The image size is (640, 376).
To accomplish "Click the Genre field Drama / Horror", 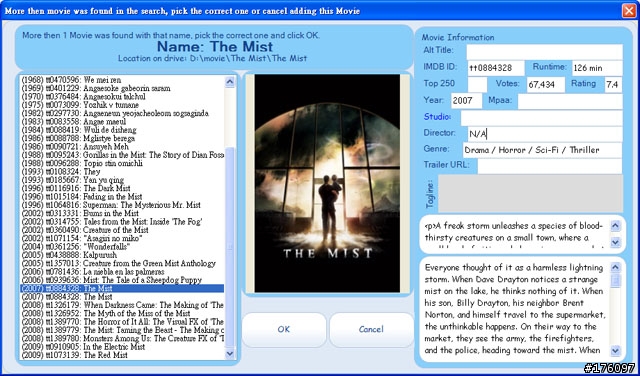I will [542, 150].
